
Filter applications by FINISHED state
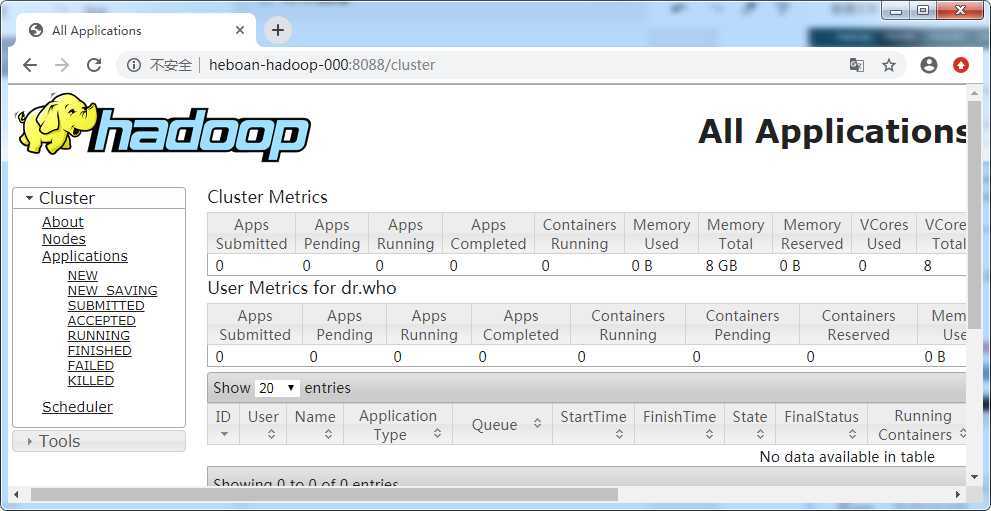[99, 351]
